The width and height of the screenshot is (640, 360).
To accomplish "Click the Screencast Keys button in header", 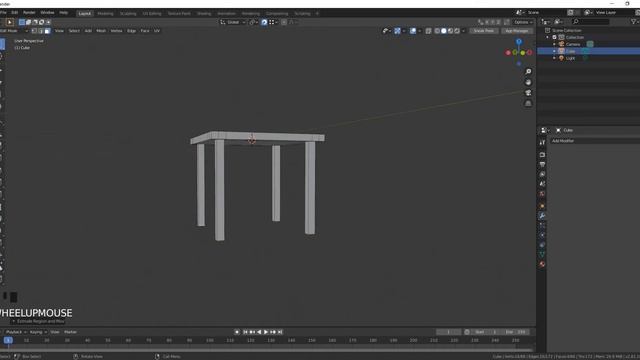I will pyautogui.click(x=484, y=31).
